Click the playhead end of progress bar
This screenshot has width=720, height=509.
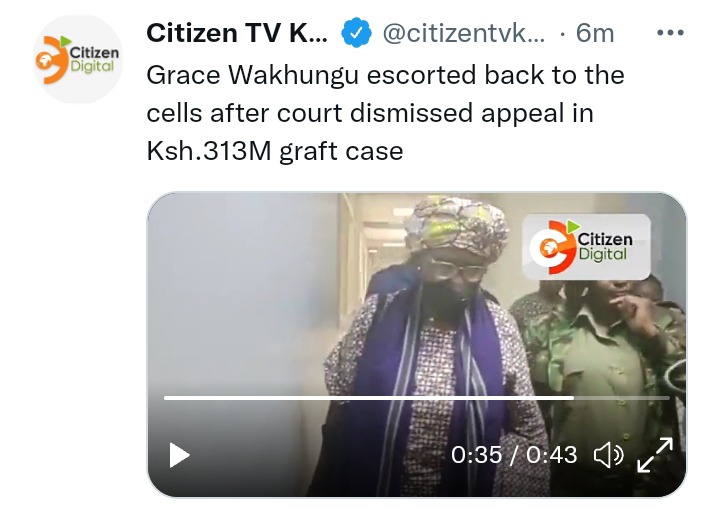[574, 398]
